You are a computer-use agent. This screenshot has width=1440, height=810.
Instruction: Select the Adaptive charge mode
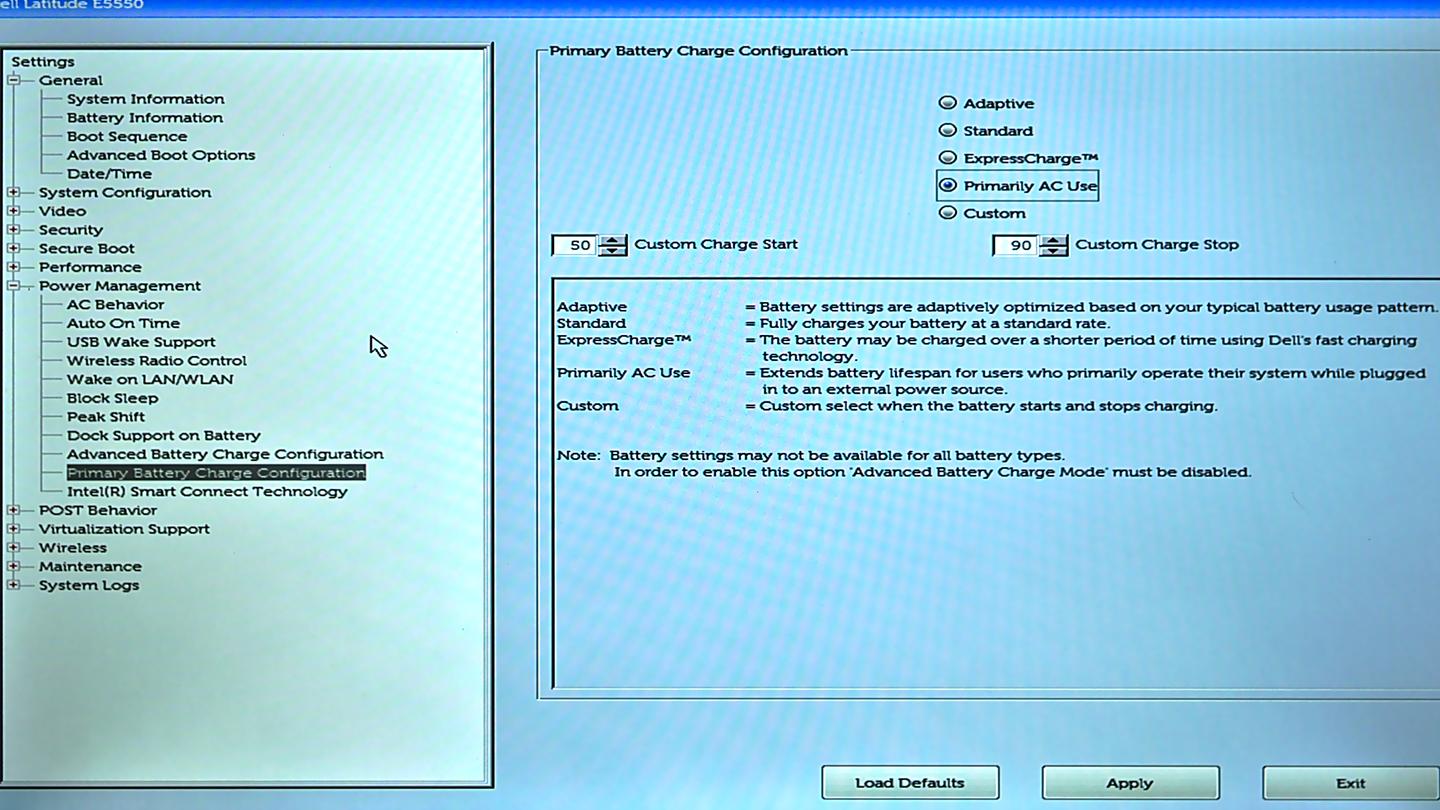(947, 101)
